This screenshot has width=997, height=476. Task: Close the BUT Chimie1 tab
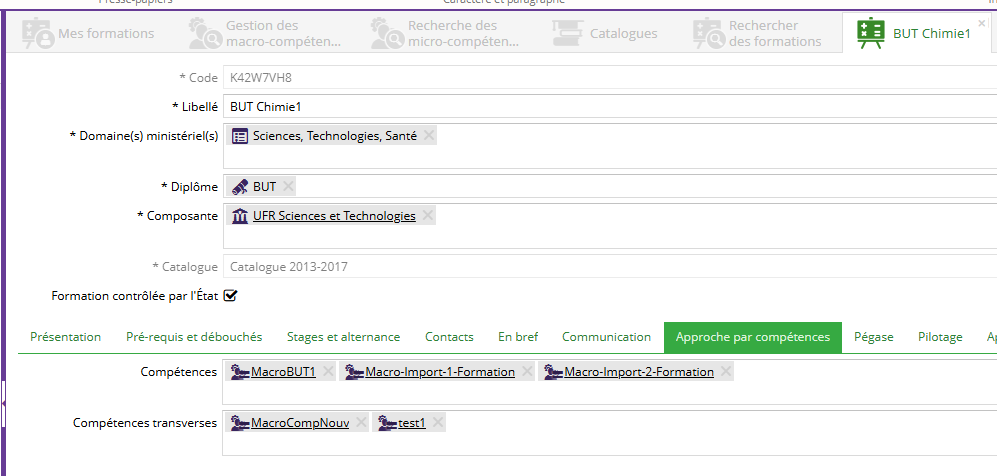pos(981,23)
